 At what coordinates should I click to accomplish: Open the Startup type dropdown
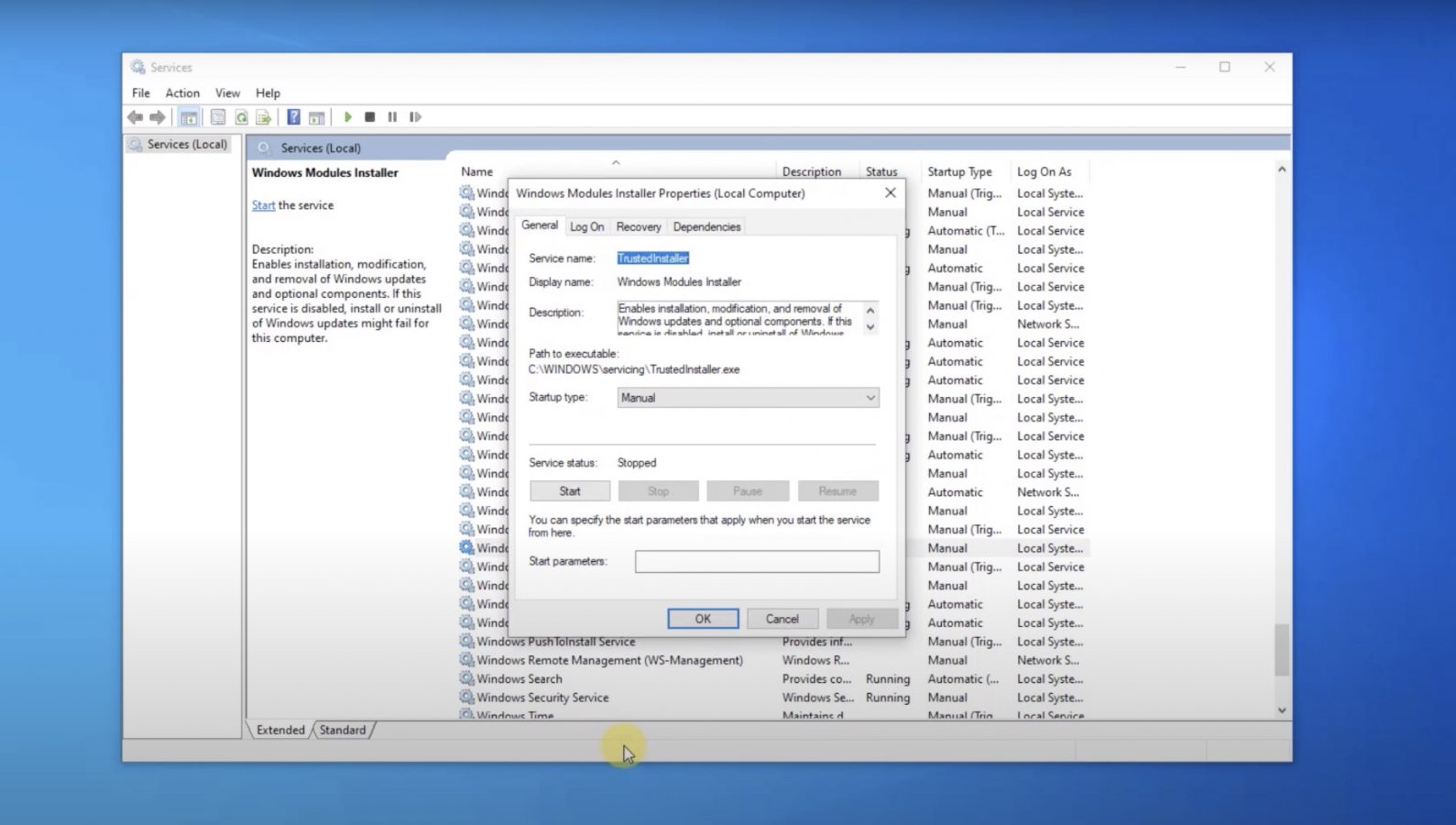click(748, 398)
